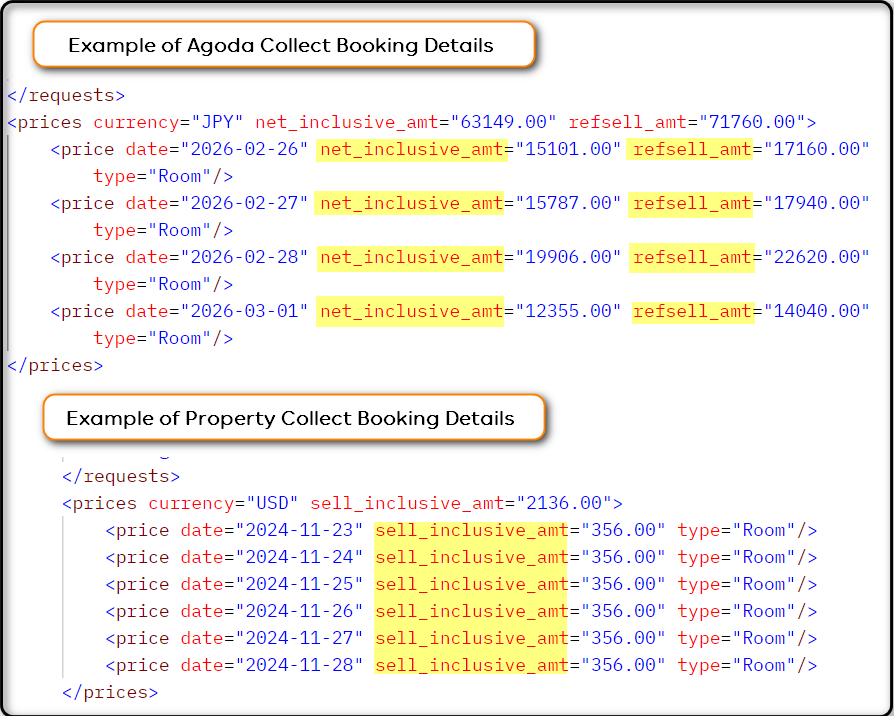Click type="Room" below the 2026-03-01 price
894x716 pixels.
pos(164,339)
